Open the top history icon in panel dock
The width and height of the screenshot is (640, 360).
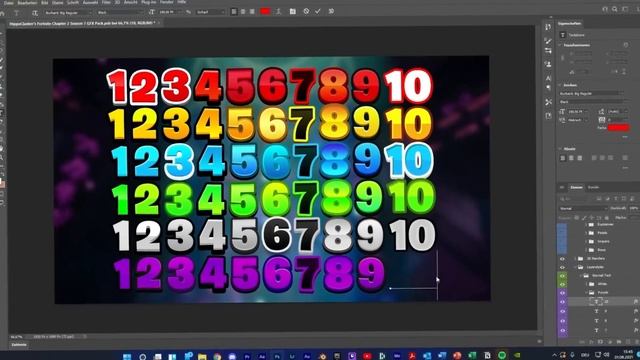[x=548, y=27]
